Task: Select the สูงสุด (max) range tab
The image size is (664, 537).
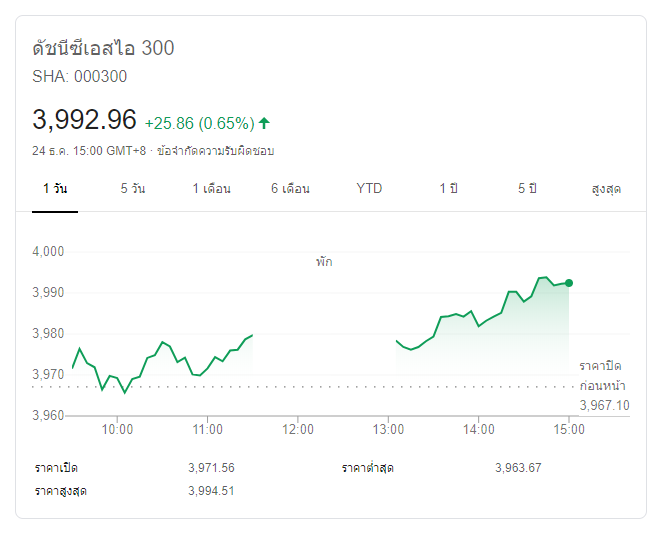Action: [606, 189]
